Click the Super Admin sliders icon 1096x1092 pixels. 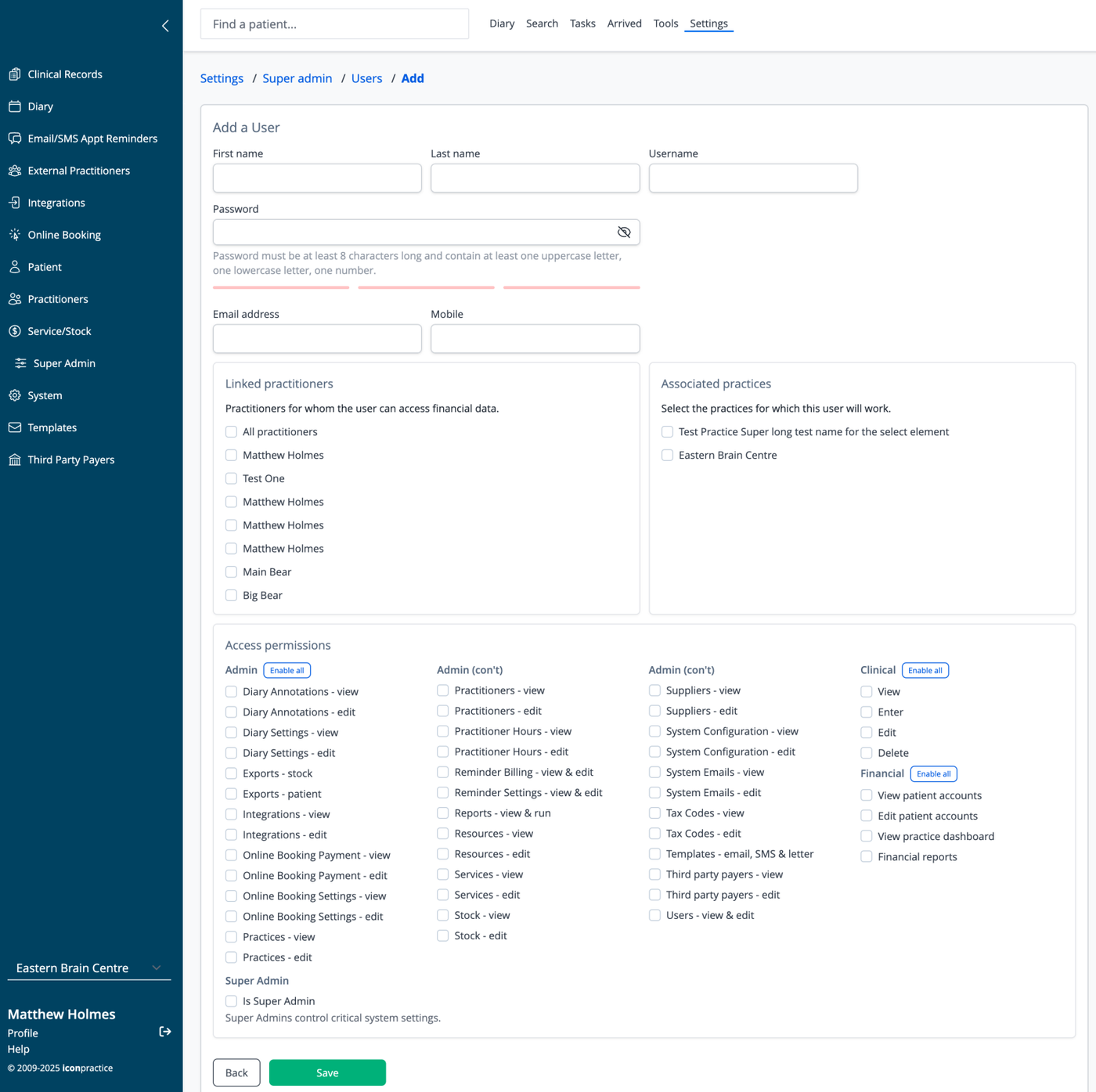tap(20, 363)
